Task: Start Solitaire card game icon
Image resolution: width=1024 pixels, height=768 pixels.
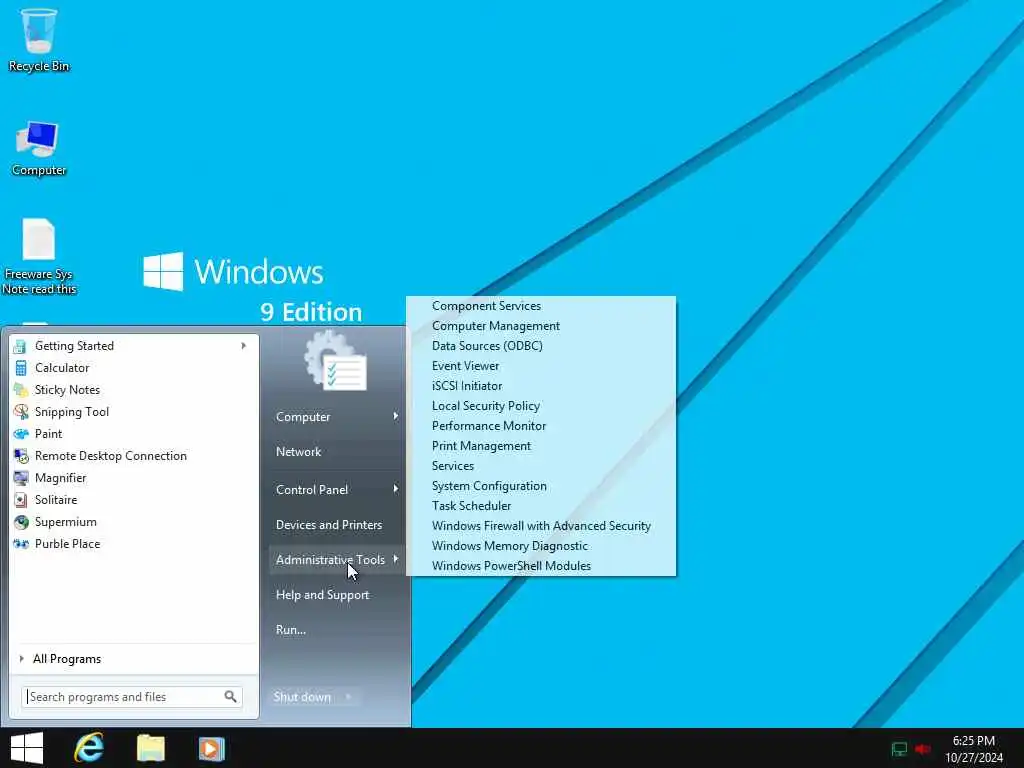Action: (x=21, y=500)
